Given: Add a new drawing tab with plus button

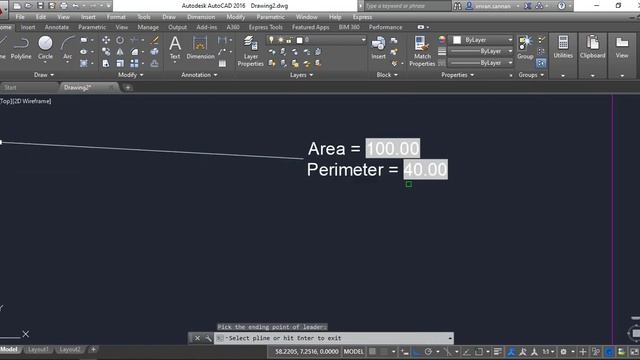Looking at the screenshot, I should click(x=128, y=88).
